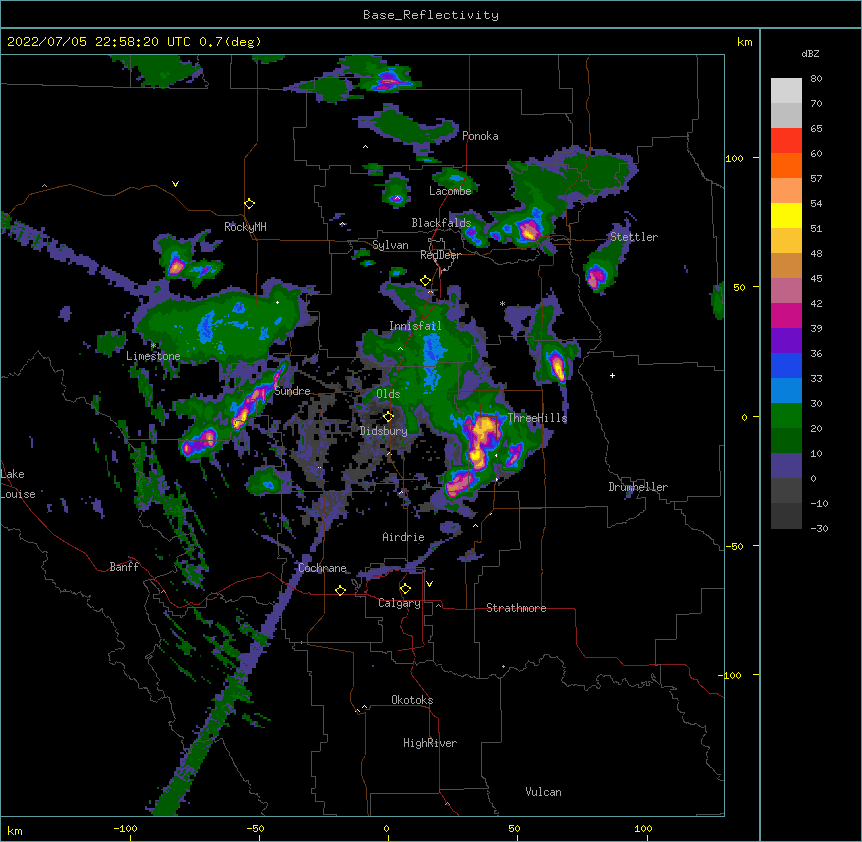Click the Okotoks label
Image resolution: width=862 pixels, height=842 pixels.
point(412,700)
